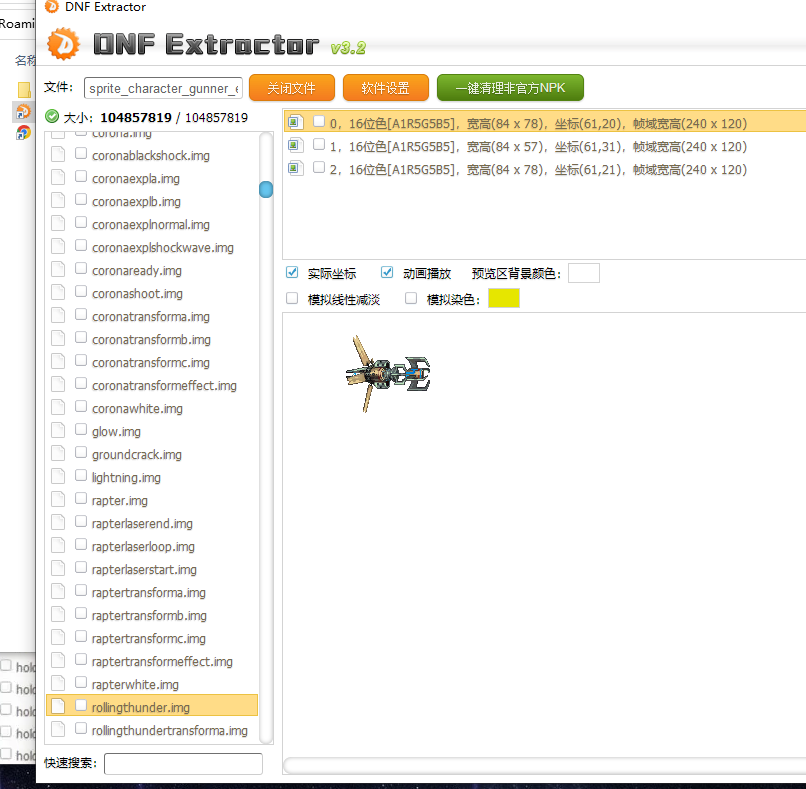Viewport: 806px width, 789px height.
Task: Click the image icon of frame 2
Action: point(295,169)
